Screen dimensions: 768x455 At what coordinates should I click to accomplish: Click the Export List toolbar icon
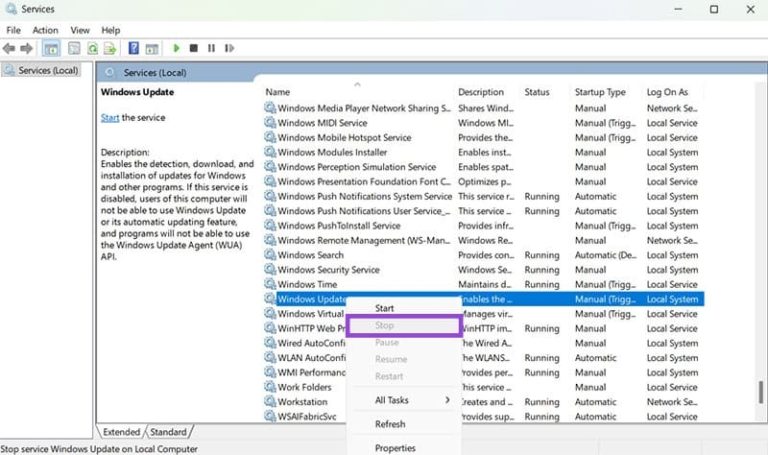click(x=110, y=48)
